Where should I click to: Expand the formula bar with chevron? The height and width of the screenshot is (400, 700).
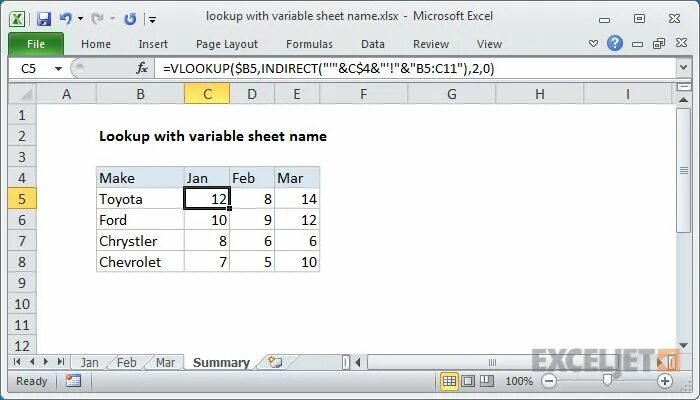pos(683,68)
